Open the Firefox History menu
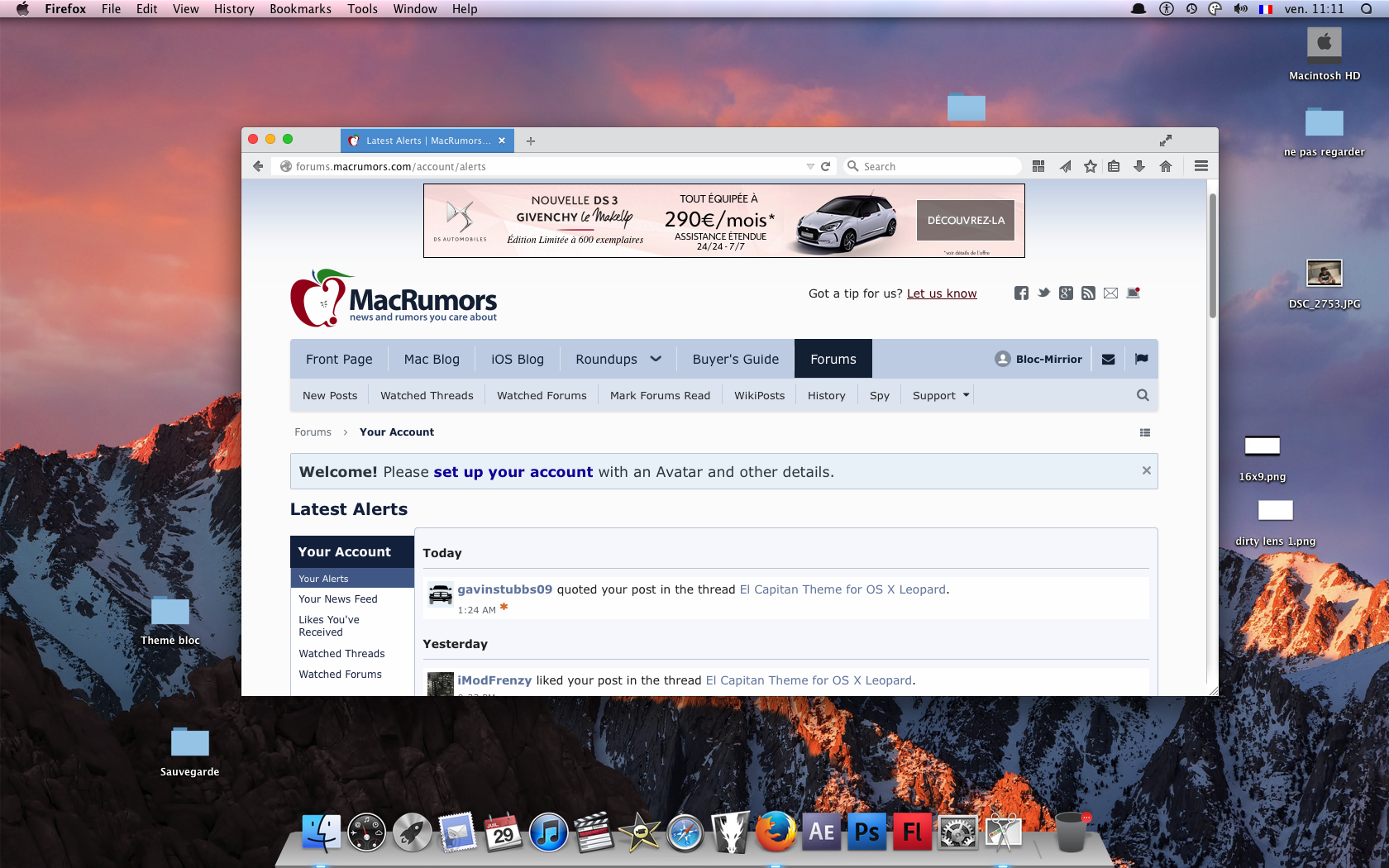The height and width of the screenshot is (868, 1389). tap(234, 9)
